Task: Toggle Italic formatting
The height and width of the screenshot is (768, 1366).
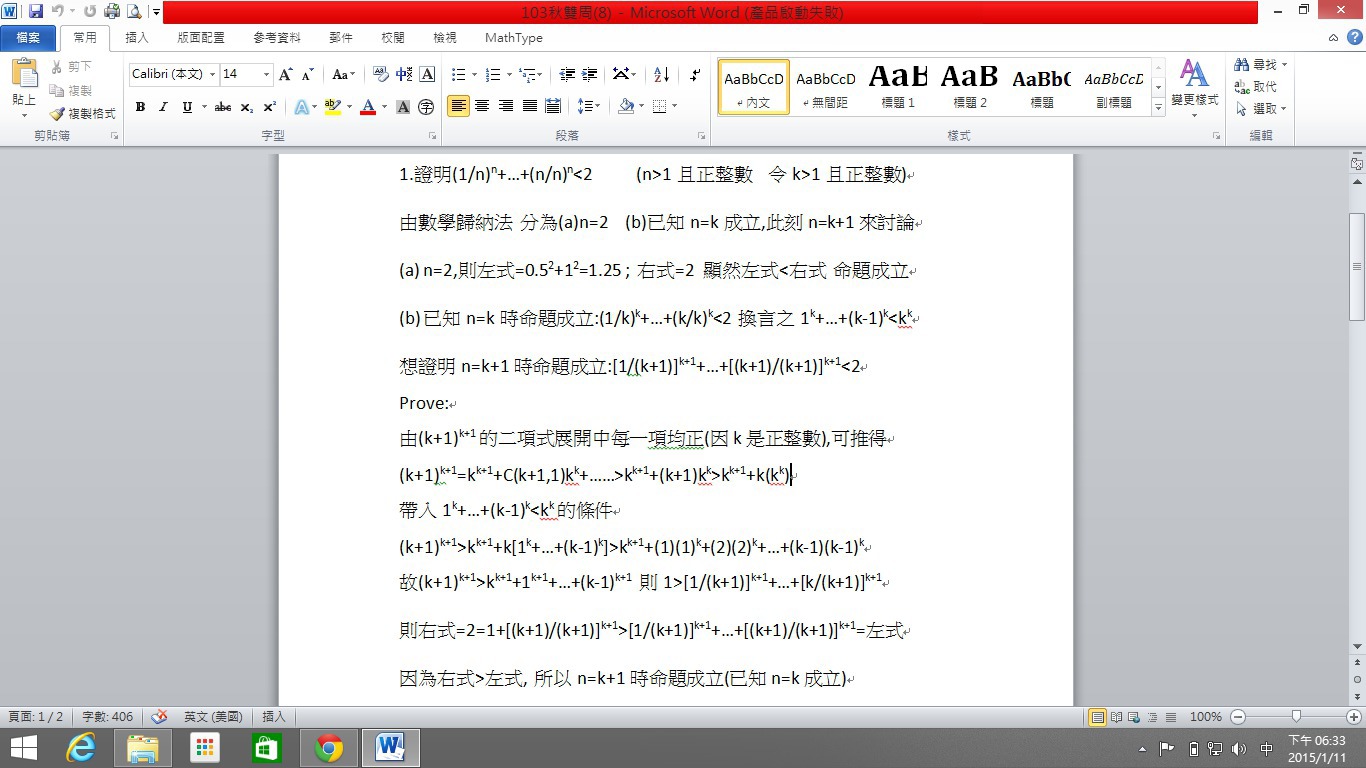Action: pos(163,107)
